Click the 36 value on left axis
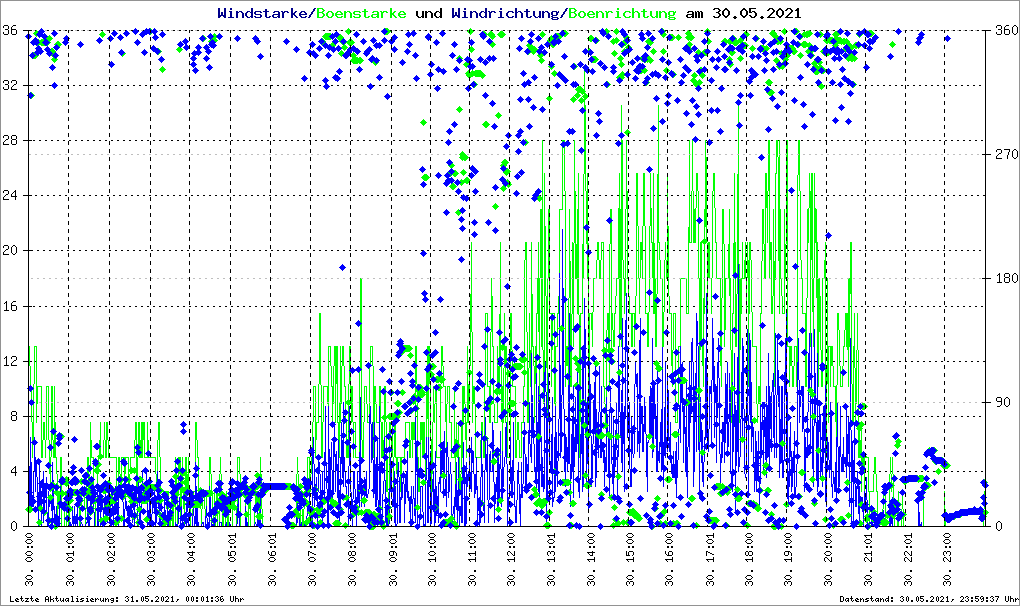This screenshot has height=606, width=1020. 12,30
